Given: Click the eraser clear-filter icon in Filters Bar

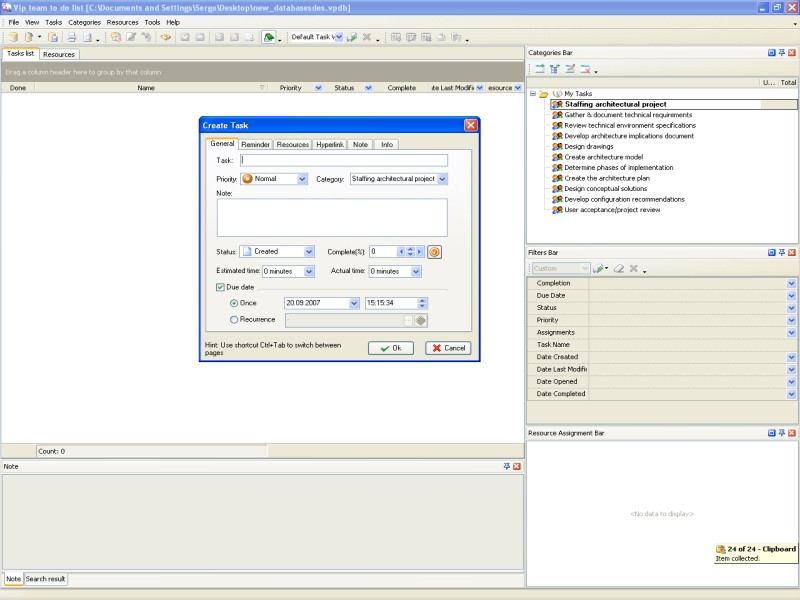Looking at the screenshot, I should tap(619, 269).
